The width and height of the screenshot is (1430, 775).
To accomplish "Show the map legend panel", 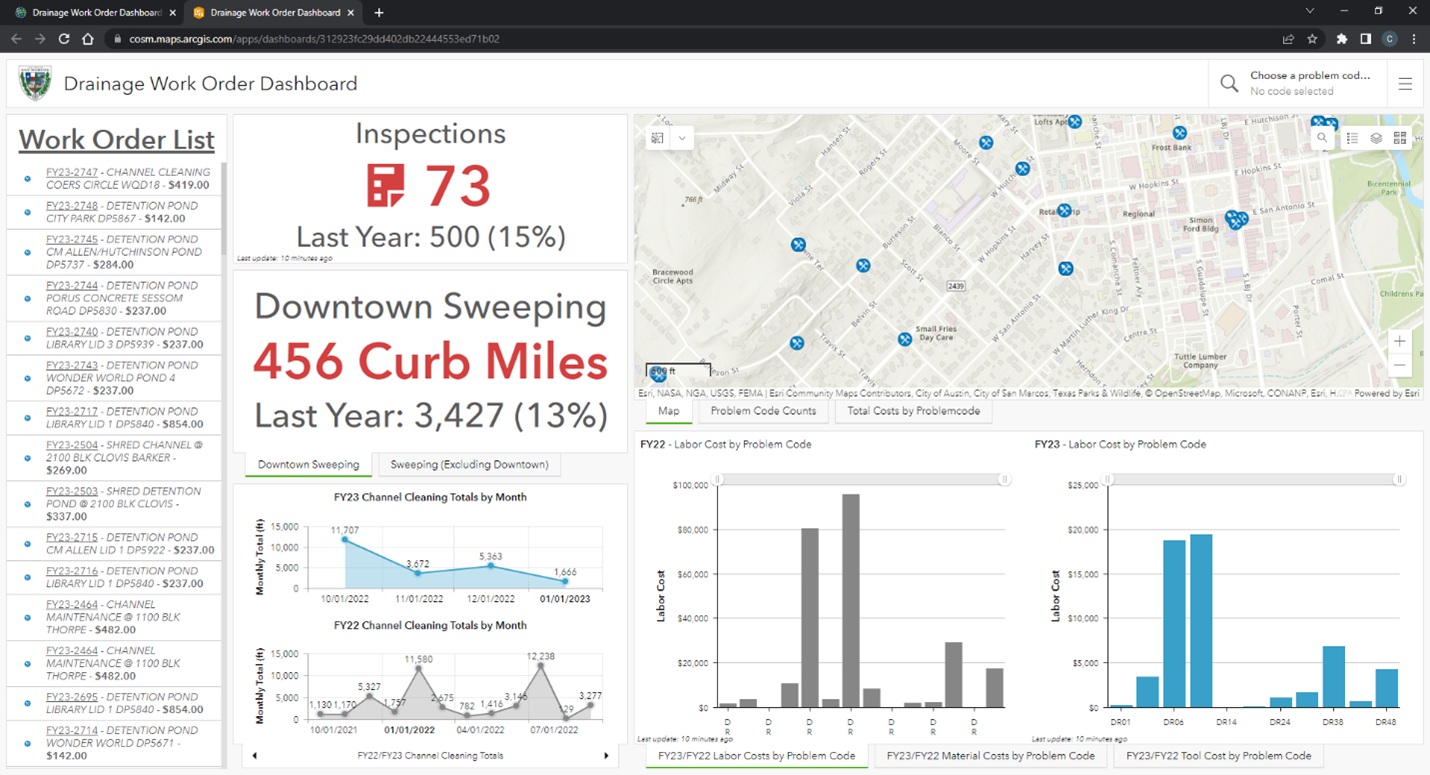I will tap(1352, 138).
